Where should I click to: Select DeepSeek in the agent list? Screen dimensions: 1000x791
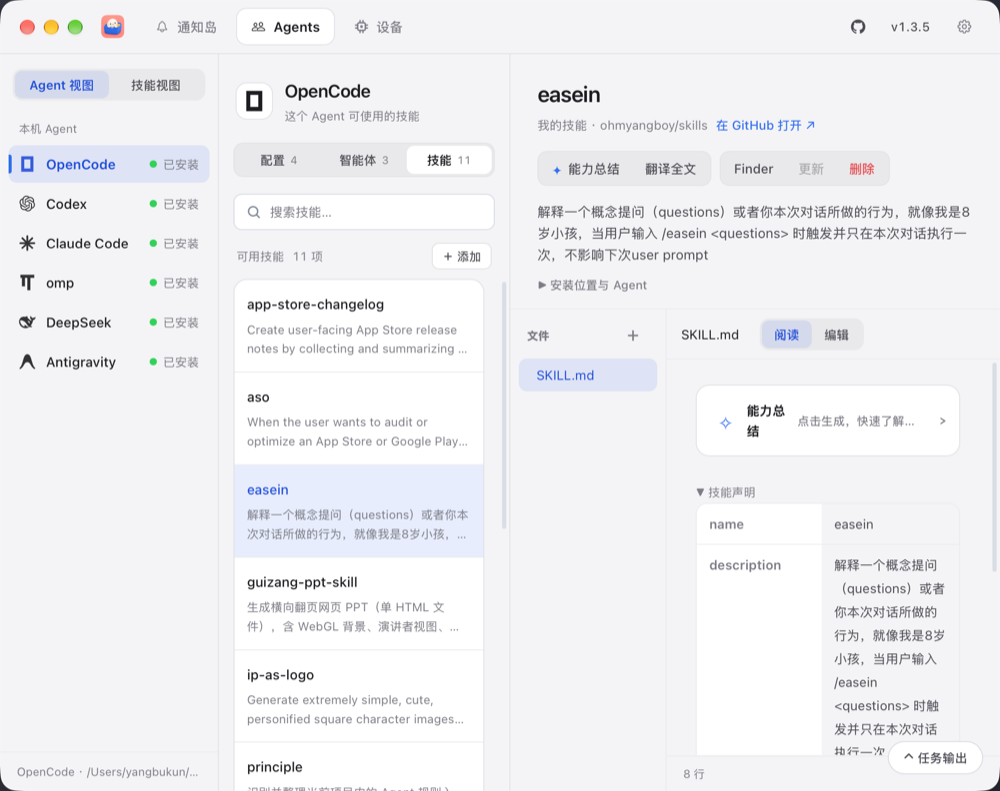pos(109,322)
